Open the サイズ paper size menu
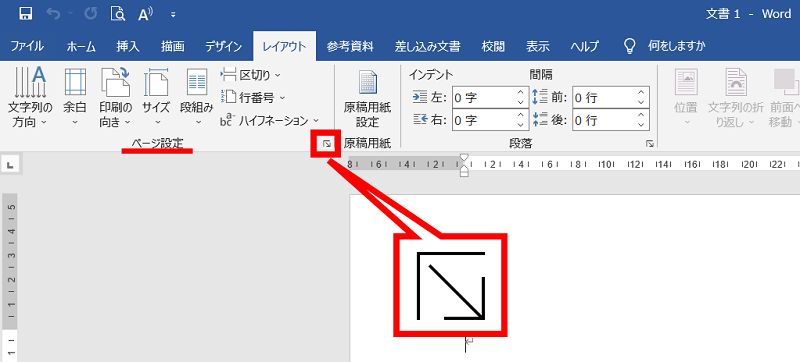Viewport: 800px width, 362px height. 156,97
